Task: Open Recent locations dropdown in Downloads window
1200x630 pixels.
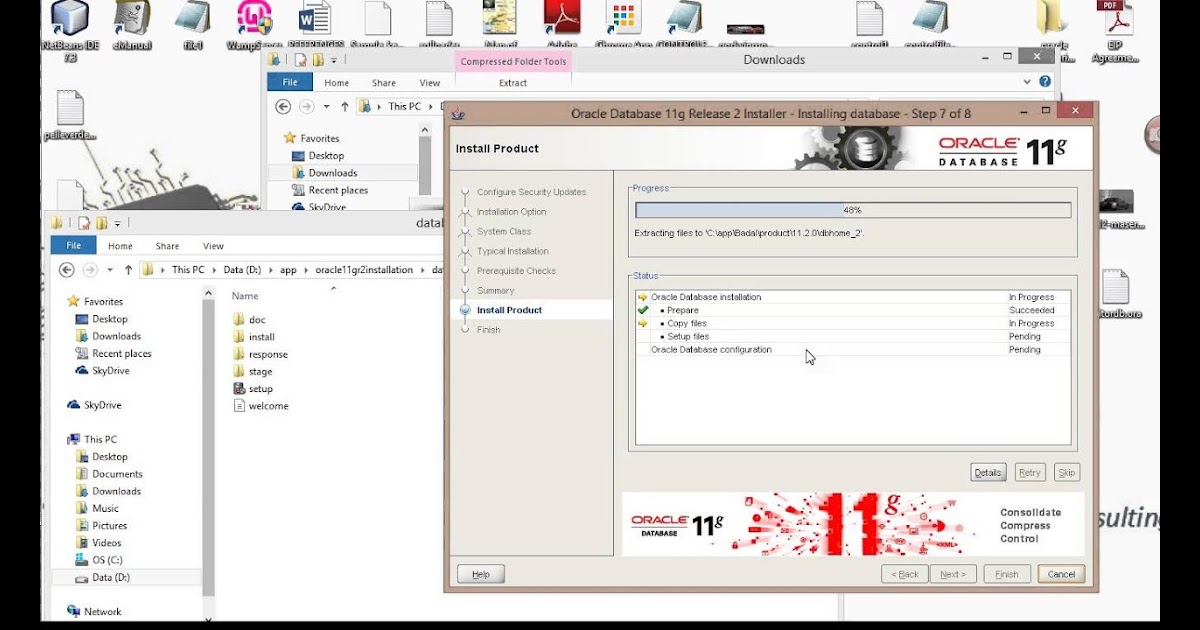Action: [x=326, y=106]
